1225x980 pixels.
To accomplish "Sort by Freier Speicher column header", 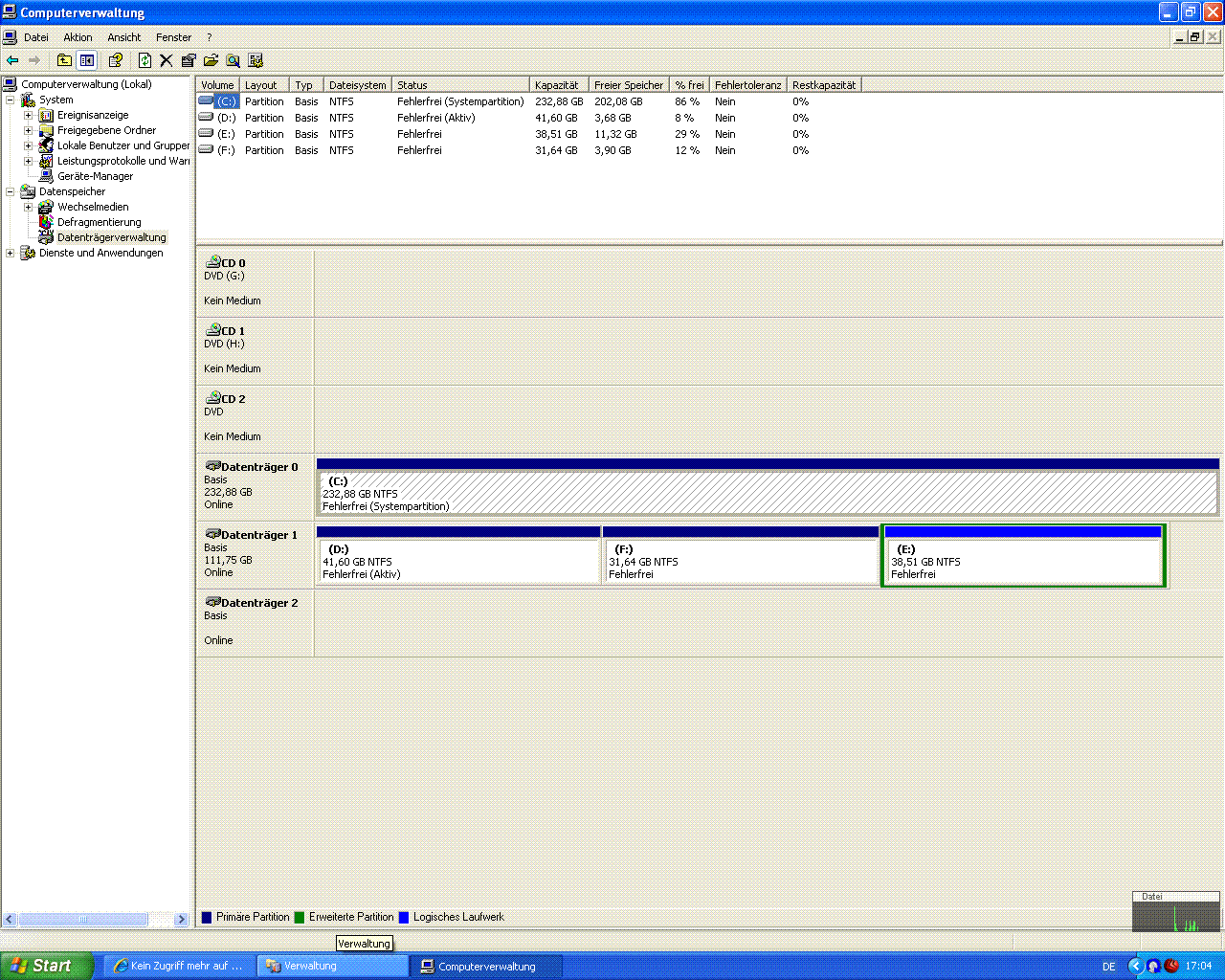I will [x=629, y=85].
